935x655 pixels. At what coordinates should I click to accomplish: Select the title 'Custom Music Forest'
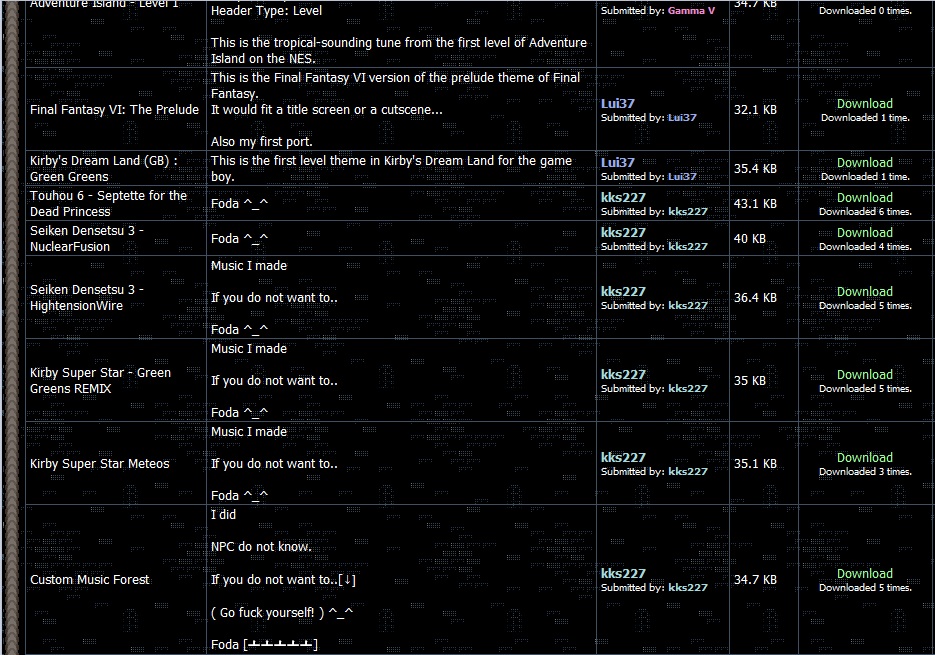point(89,580)
